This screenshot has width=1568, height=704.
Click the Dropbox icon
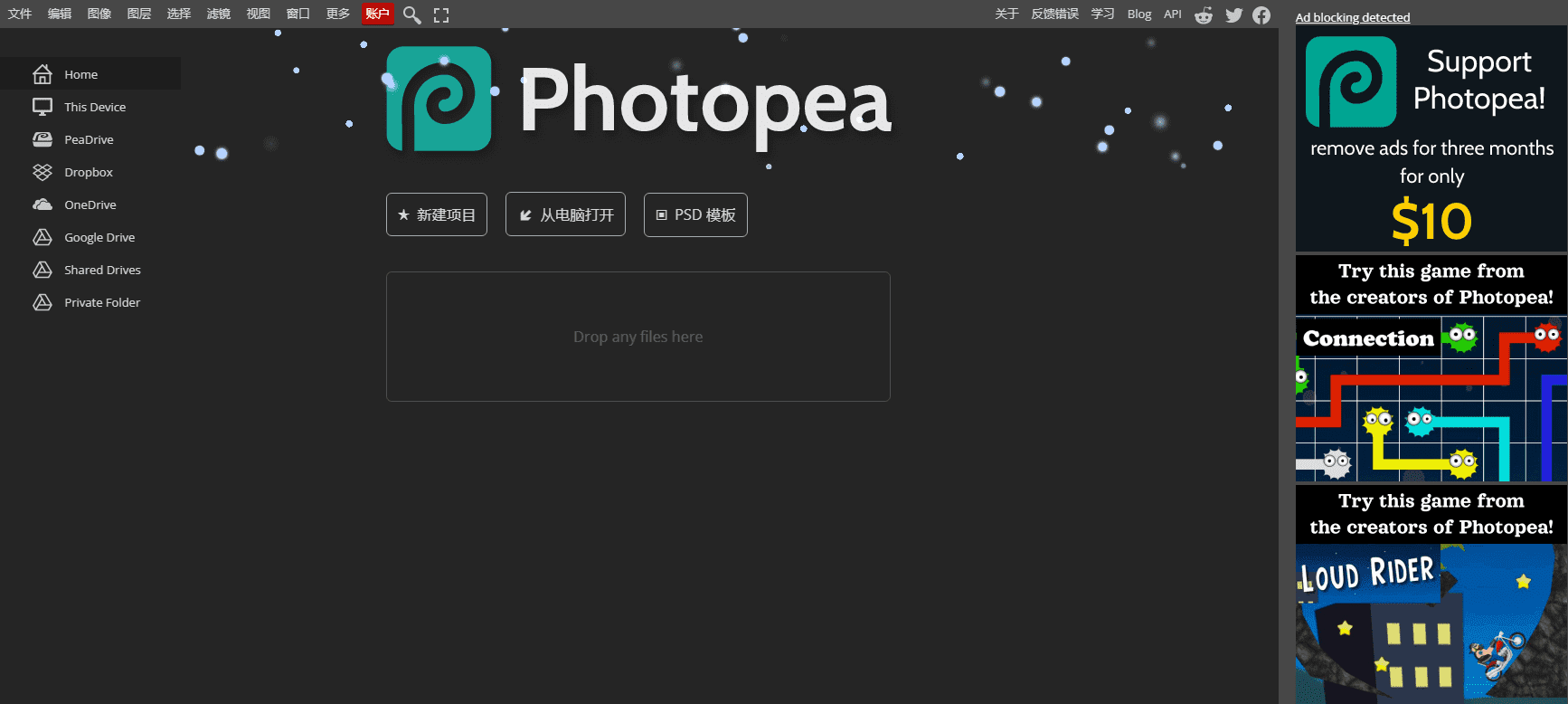(x=43, y=172)
